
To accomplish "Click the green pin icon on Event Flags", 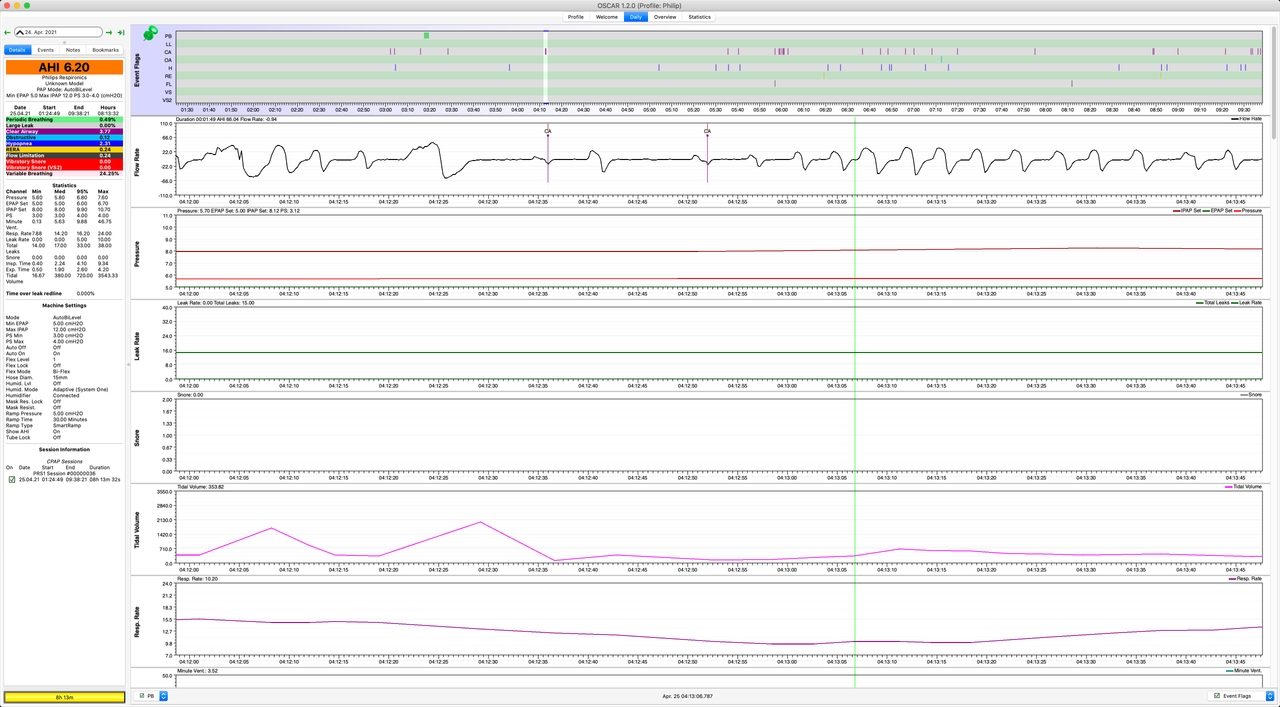I will coord(151,35).
